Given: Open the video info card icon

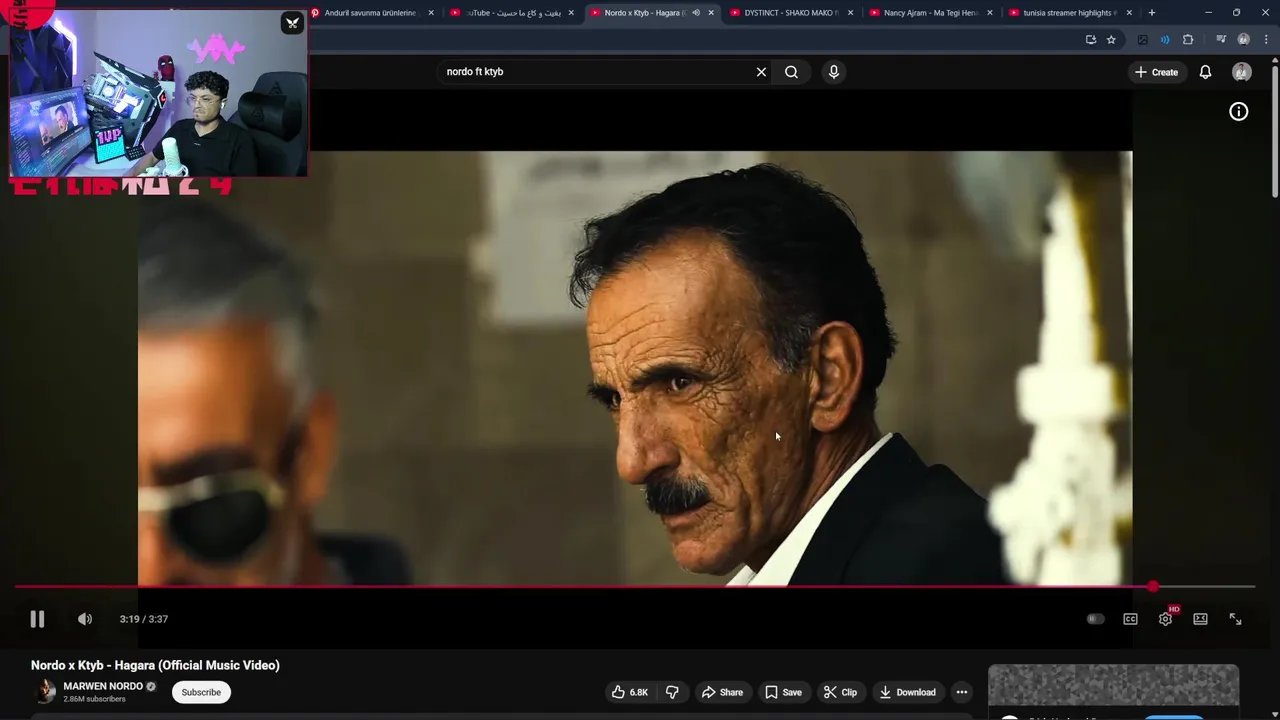Looking at the screenshot, I should point(1238,112).
